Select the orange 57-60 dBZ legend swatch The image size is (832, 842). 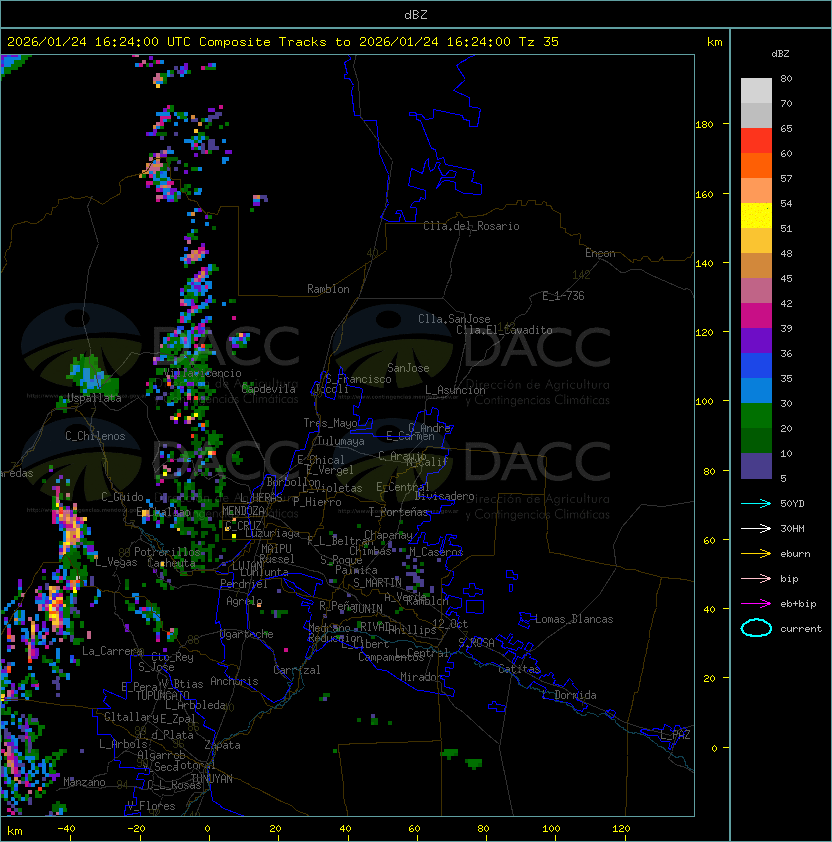(756, 166)
